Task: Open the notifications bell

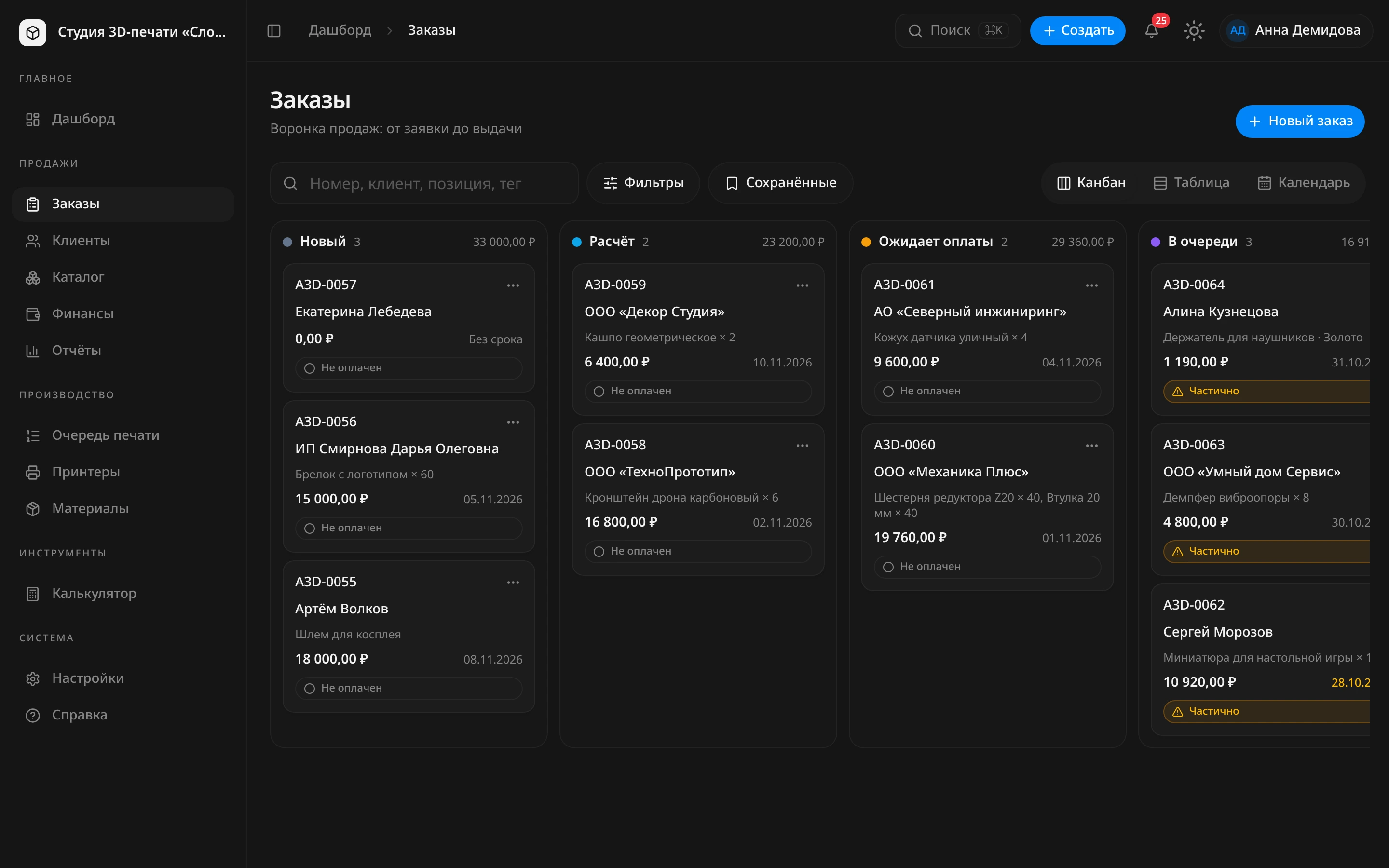Action: (1151, 30)
